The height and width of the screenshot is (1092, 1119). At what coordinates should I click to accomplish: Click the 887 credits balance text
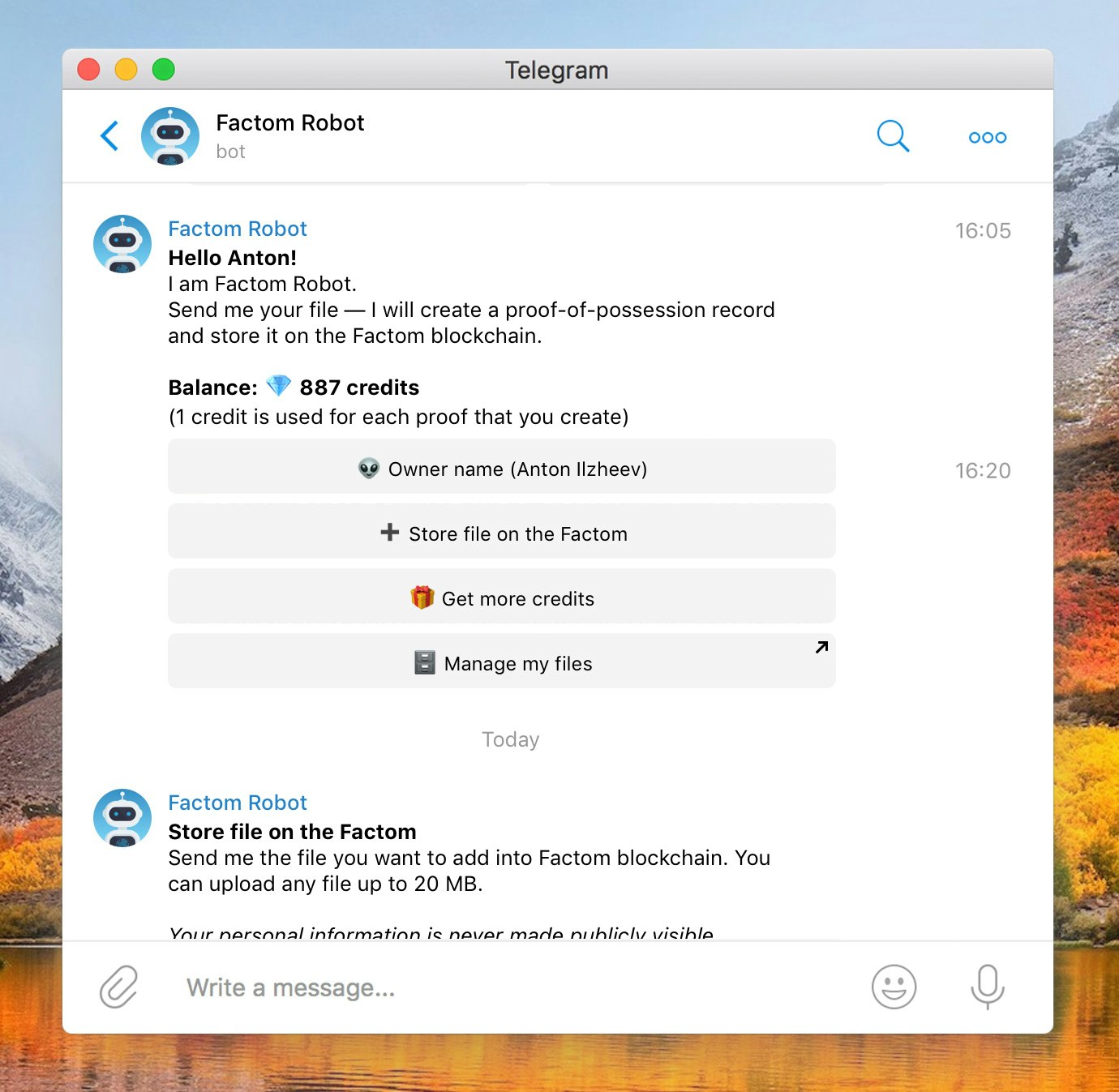pyautogui.click(x=359, y=388)
